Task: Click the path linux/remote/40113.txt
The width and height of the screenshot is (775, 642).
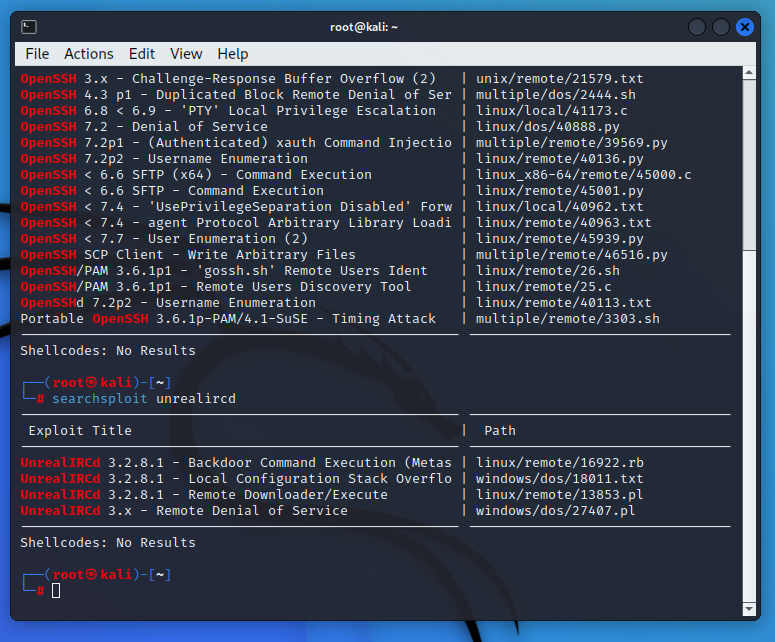Action: click(563, 302)
